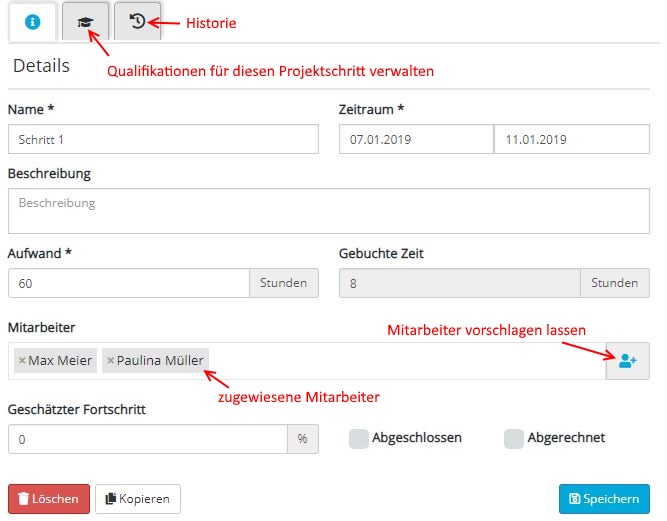Switch to the qualifications graduation cap tab
The height and width of the screenshot is (521, 667).
click(85, 21)
